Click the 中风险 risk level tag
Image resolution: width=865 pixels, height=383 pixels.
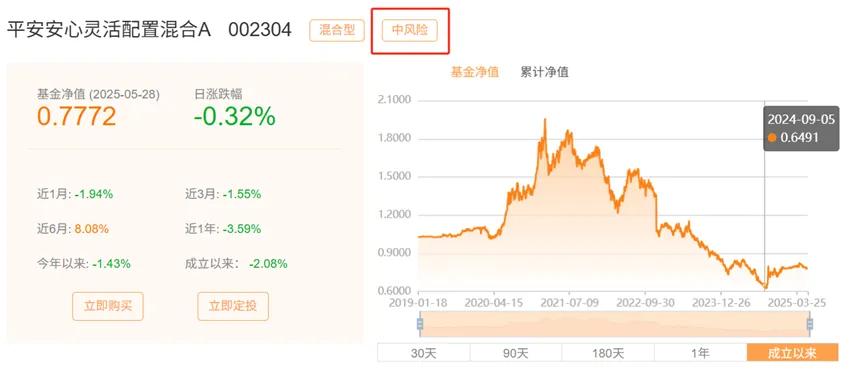[x=409, y=30]
